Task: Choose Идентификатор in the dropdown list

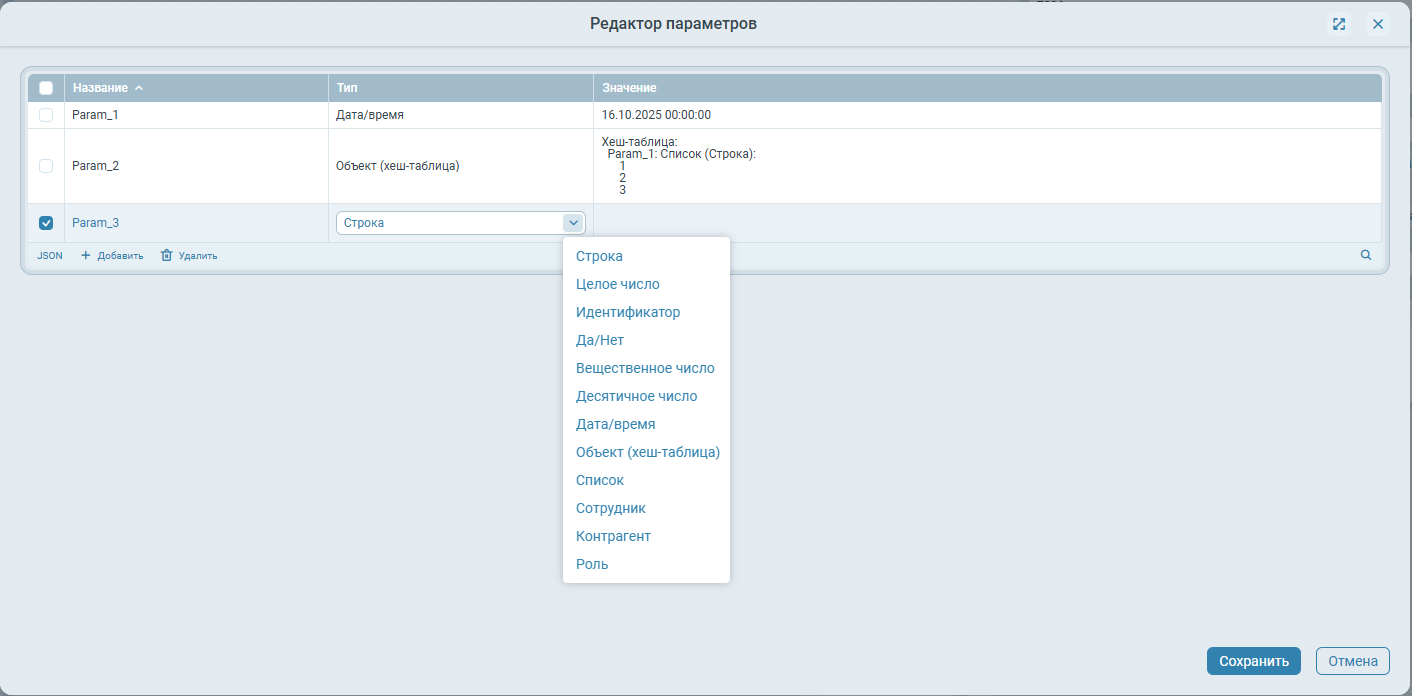Action: point(627,312)
